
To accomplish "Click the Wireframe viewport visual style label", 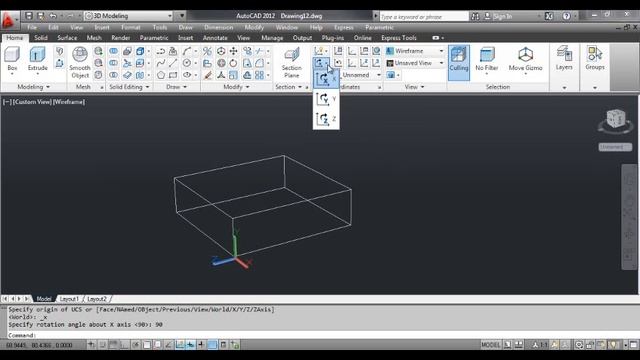I will (69, 102).
